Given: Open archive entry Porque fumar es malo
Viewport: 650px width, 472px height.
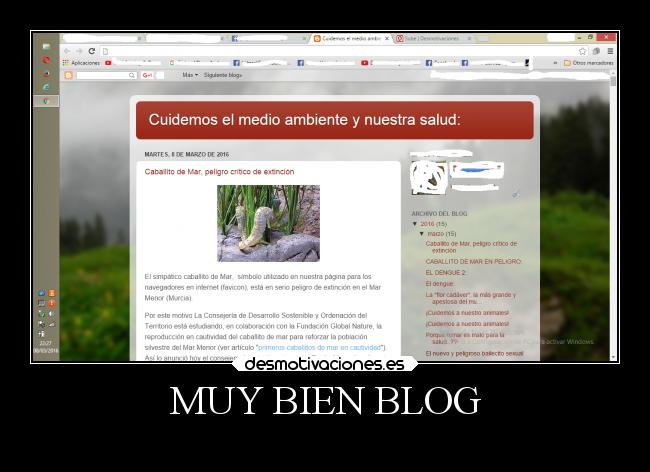Looking at the screenshot, I should tap(465, 338).
